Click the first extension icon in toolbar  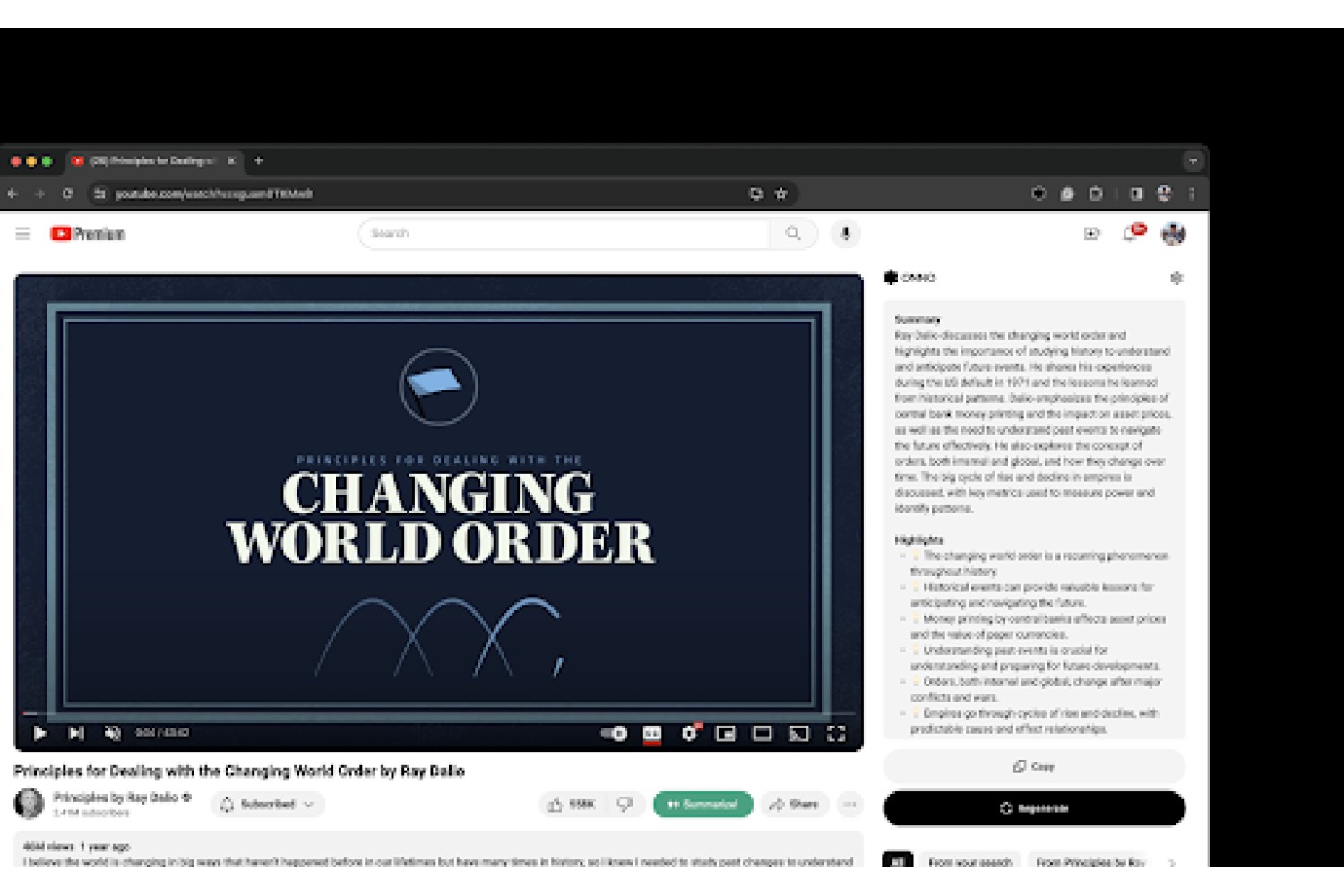(1038, 194)
